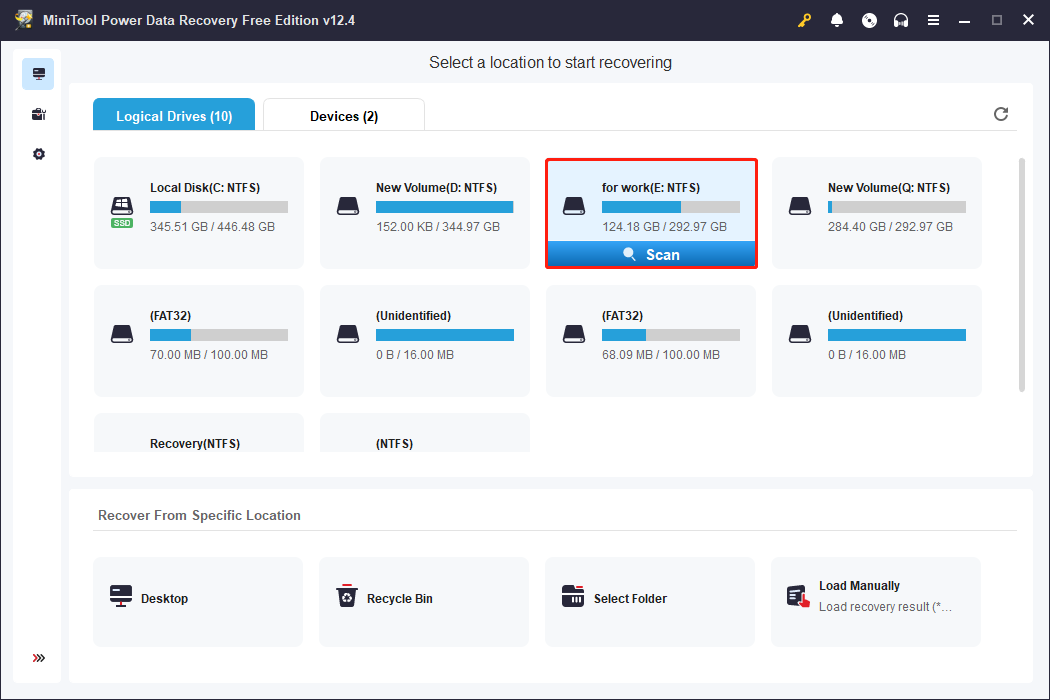Select the Recovery(NTFS) partition
Image resolution: width=1050 pixels, height=700 pixels.
(x=199, y=433)
